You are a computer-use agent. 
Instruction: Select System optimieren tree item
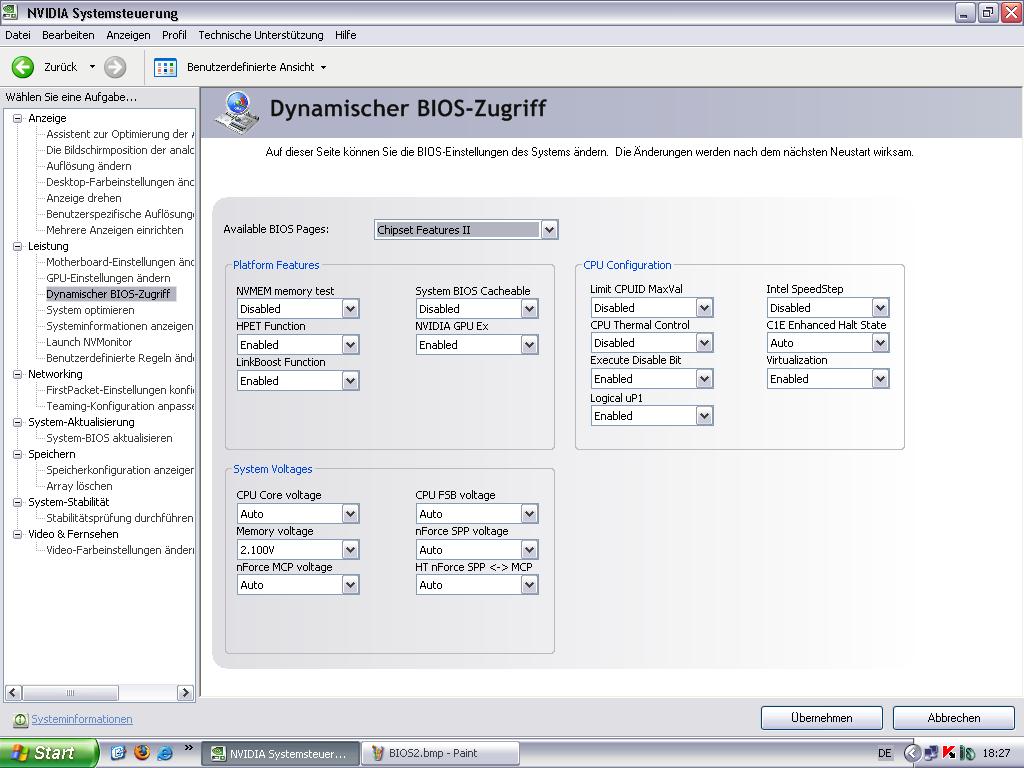[x=90, y=310]
